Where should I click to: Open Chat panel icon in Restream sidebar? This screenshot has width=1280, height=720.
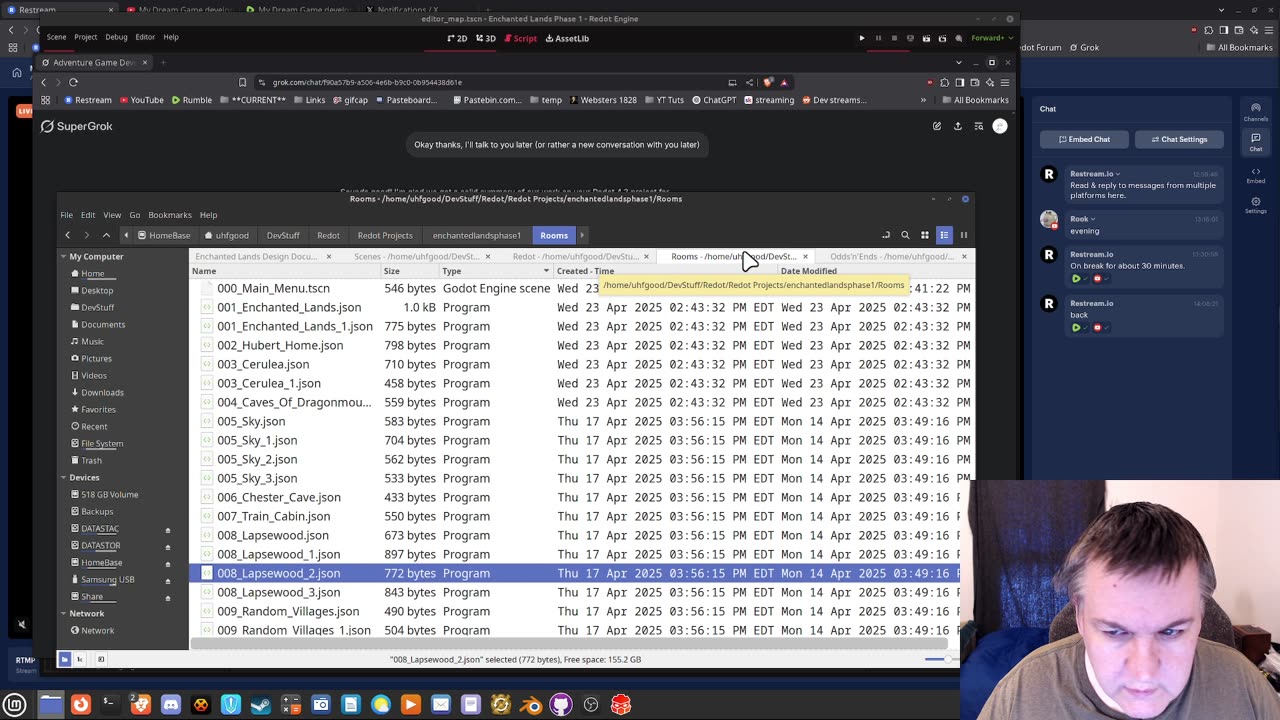1256,142
